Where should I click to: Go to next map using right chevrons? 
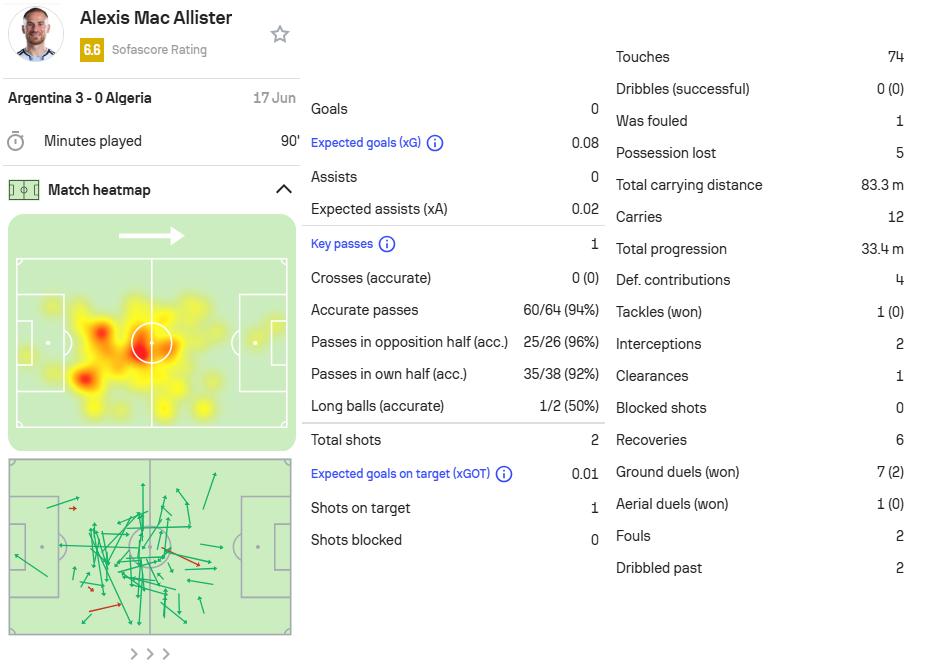[150, 654]
